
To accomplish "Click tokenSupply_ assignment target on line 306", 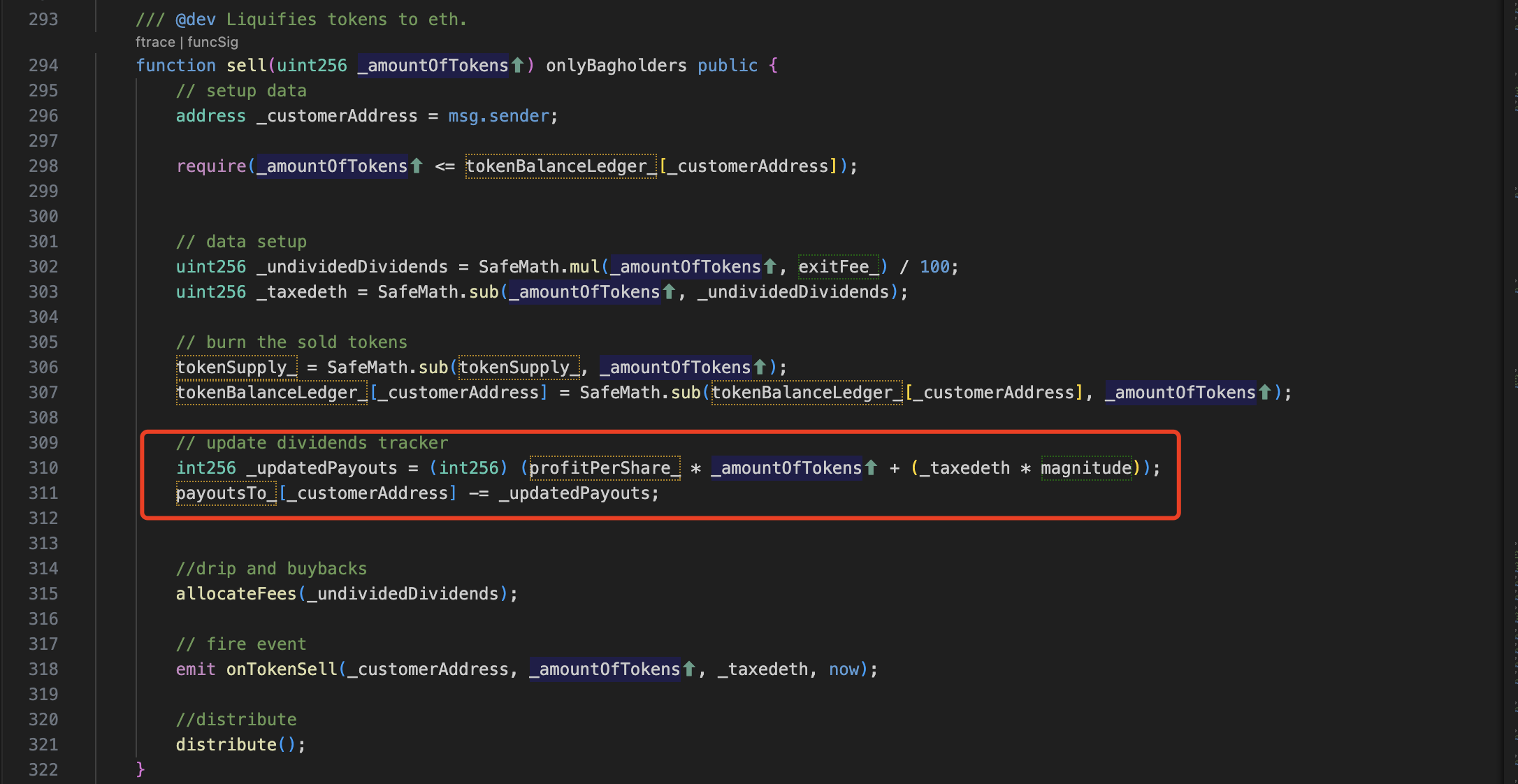I will tap(236, 368).
